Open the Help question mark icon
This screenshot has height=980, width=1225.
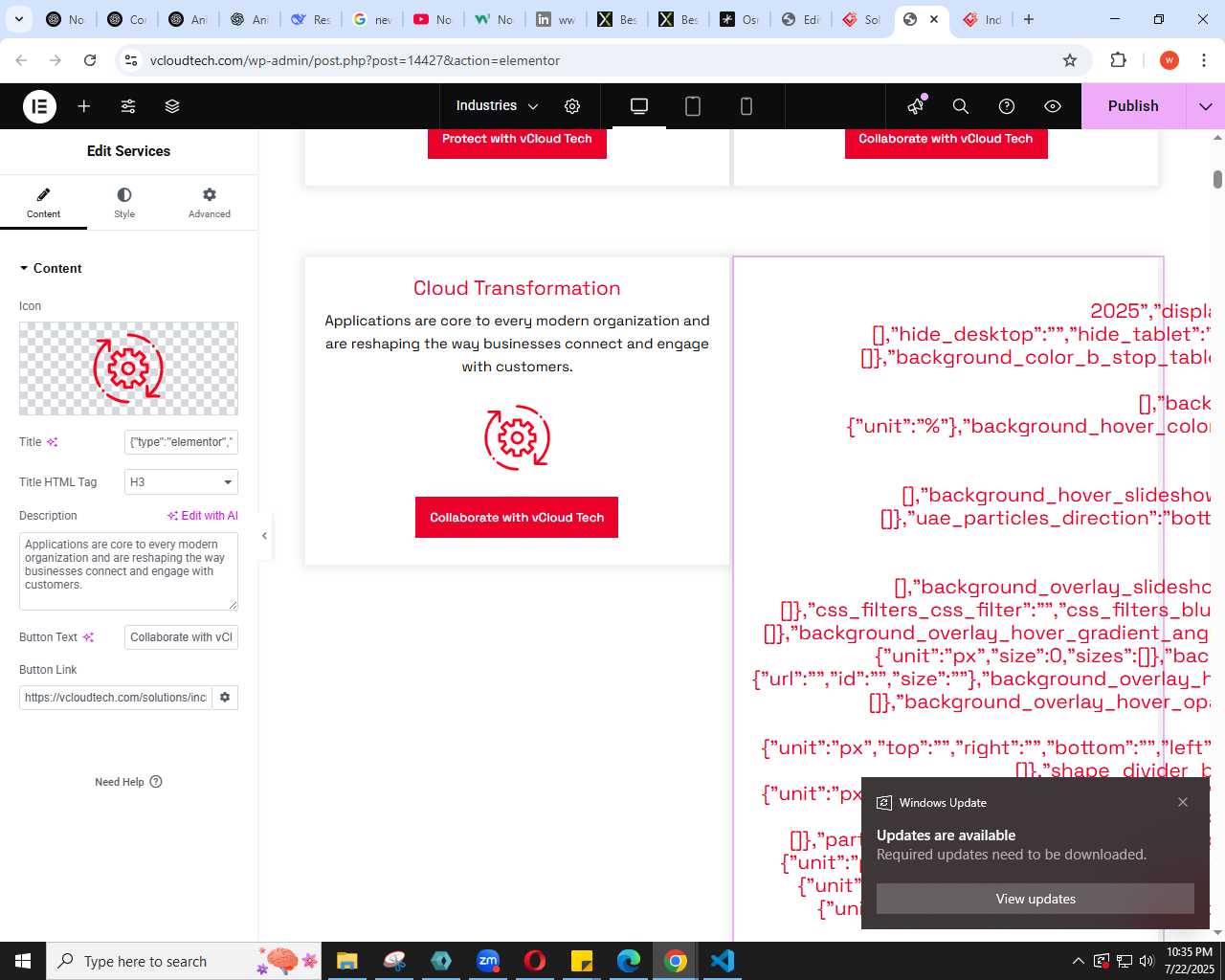1007,106
